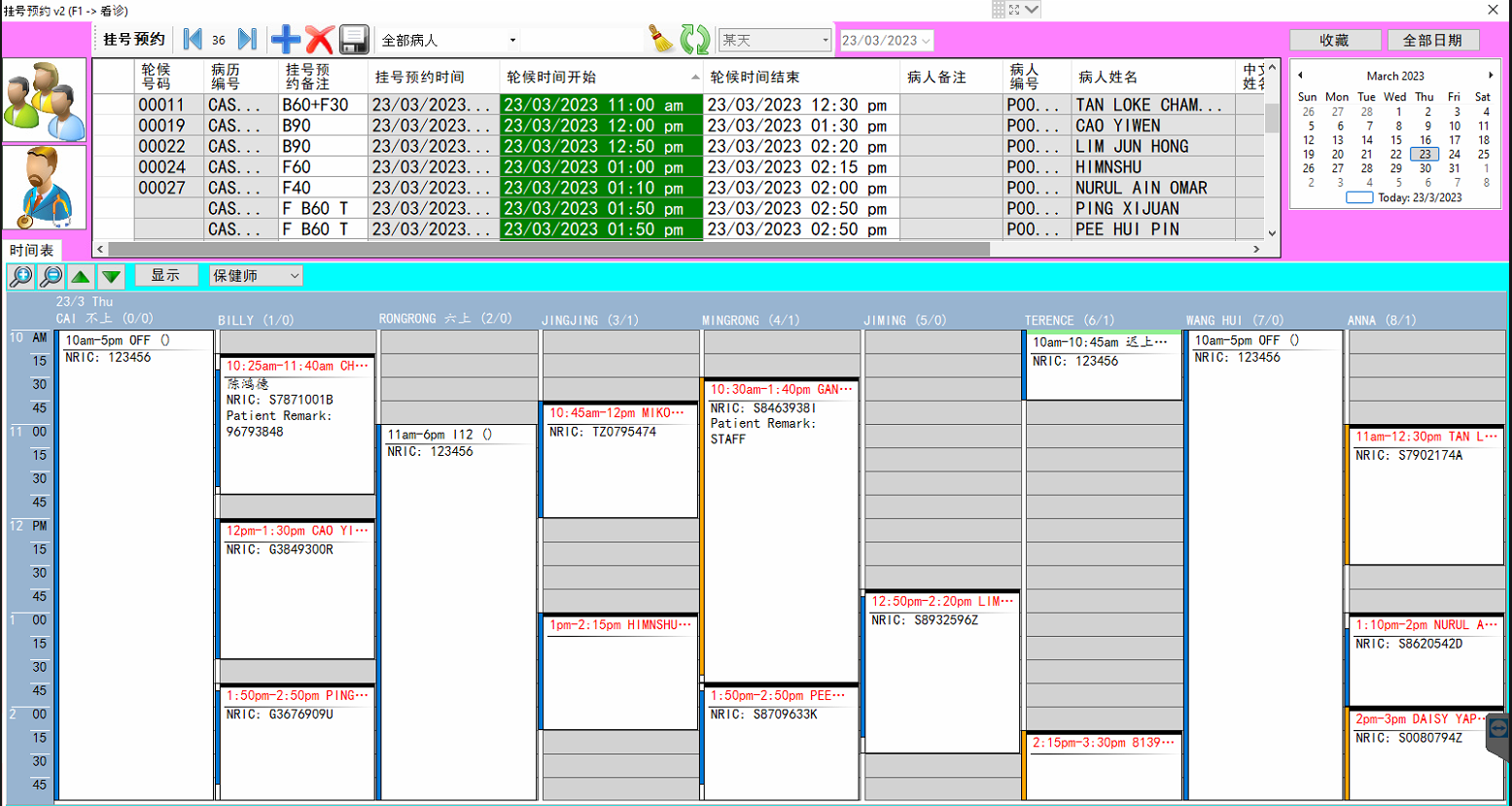
Task: Click the green down triangle button
Action: [x=112, y=276]
